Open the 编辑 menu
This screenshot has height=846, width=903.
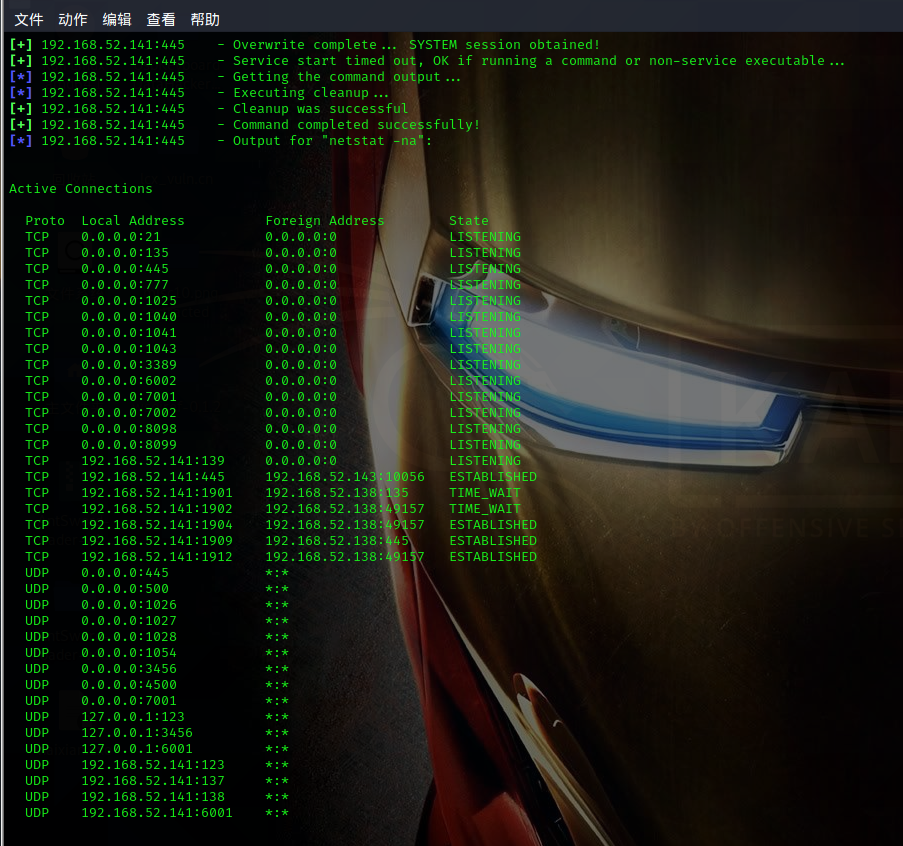point(117,20)
